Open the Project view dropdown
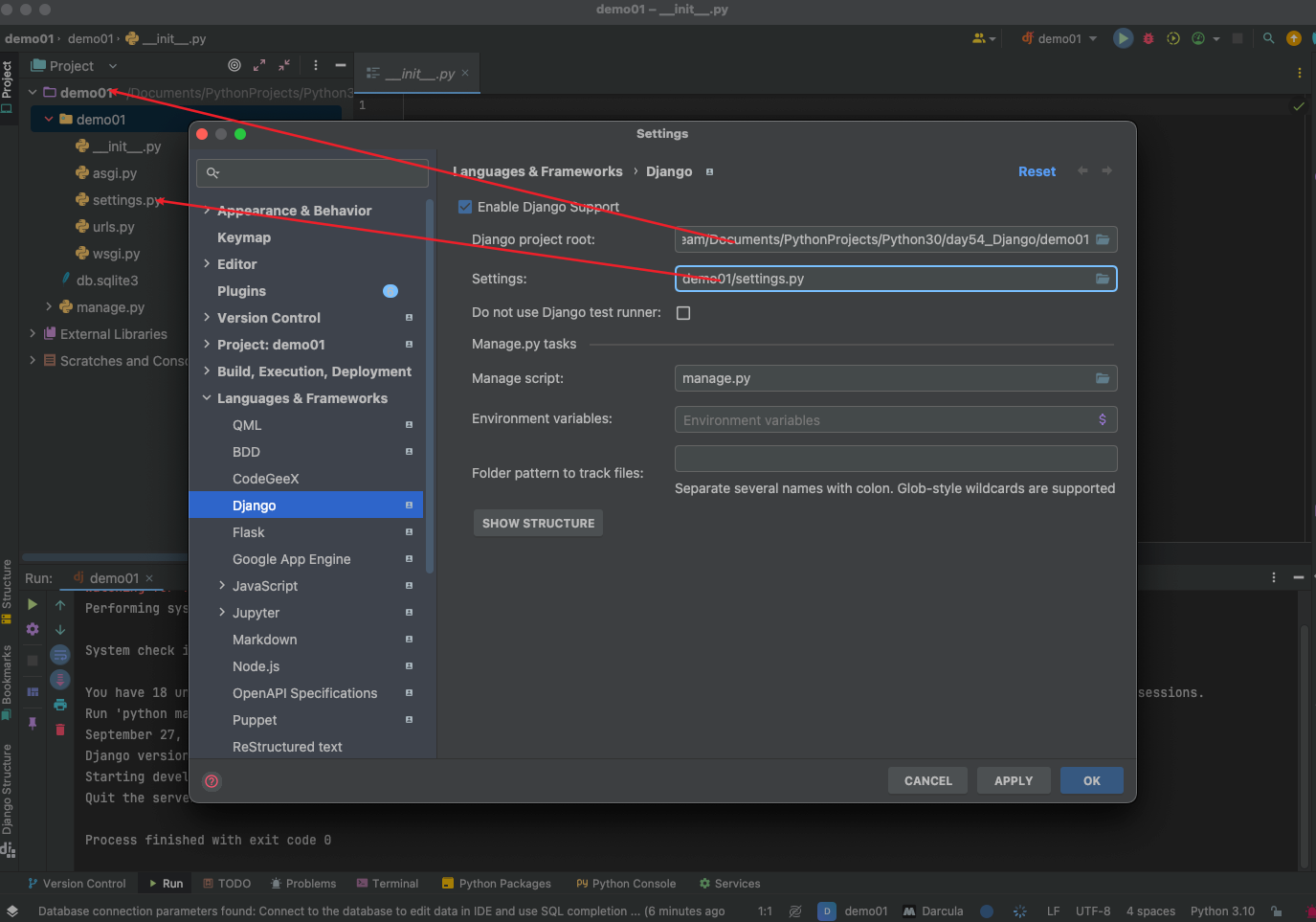Screen dimensions: 1316x922 [113, 66]
